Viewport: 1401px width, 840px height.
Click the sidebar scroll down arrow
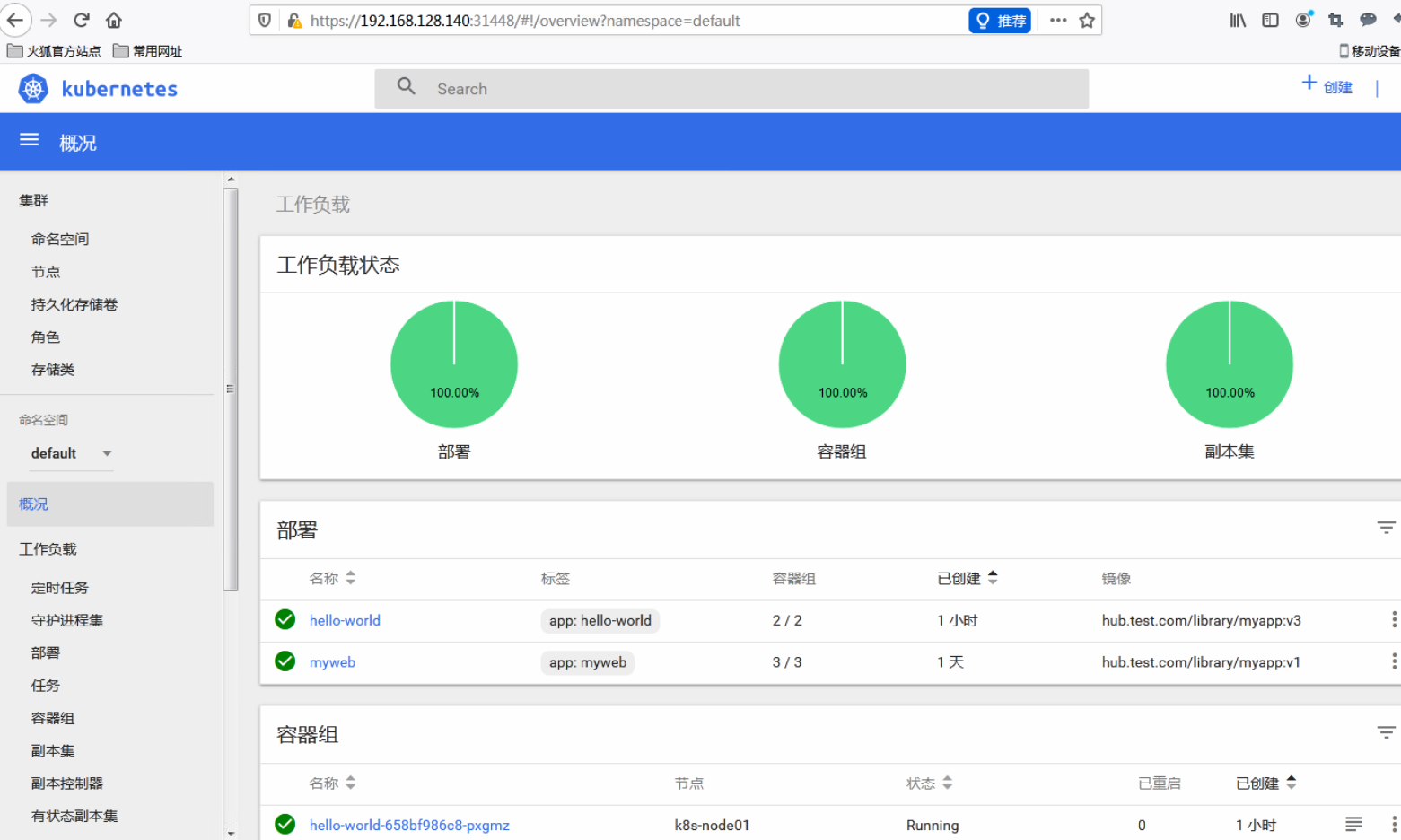(231, 833)
